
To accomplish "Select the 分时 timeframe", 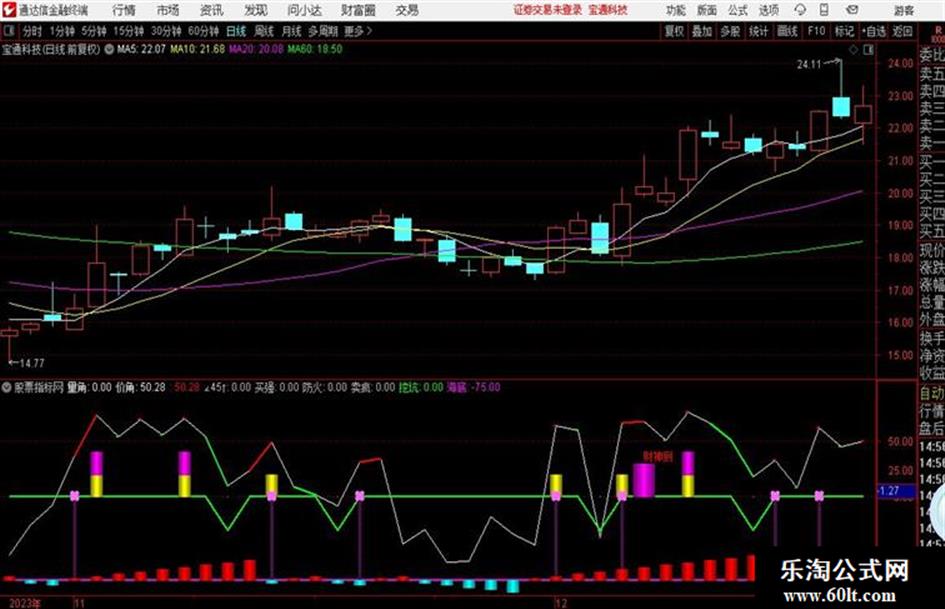I will click(x=32, y=31).
